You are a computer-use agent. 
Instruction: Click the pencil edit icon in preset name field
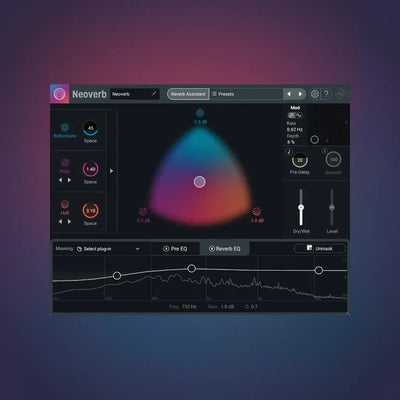(x=154, y=94)
